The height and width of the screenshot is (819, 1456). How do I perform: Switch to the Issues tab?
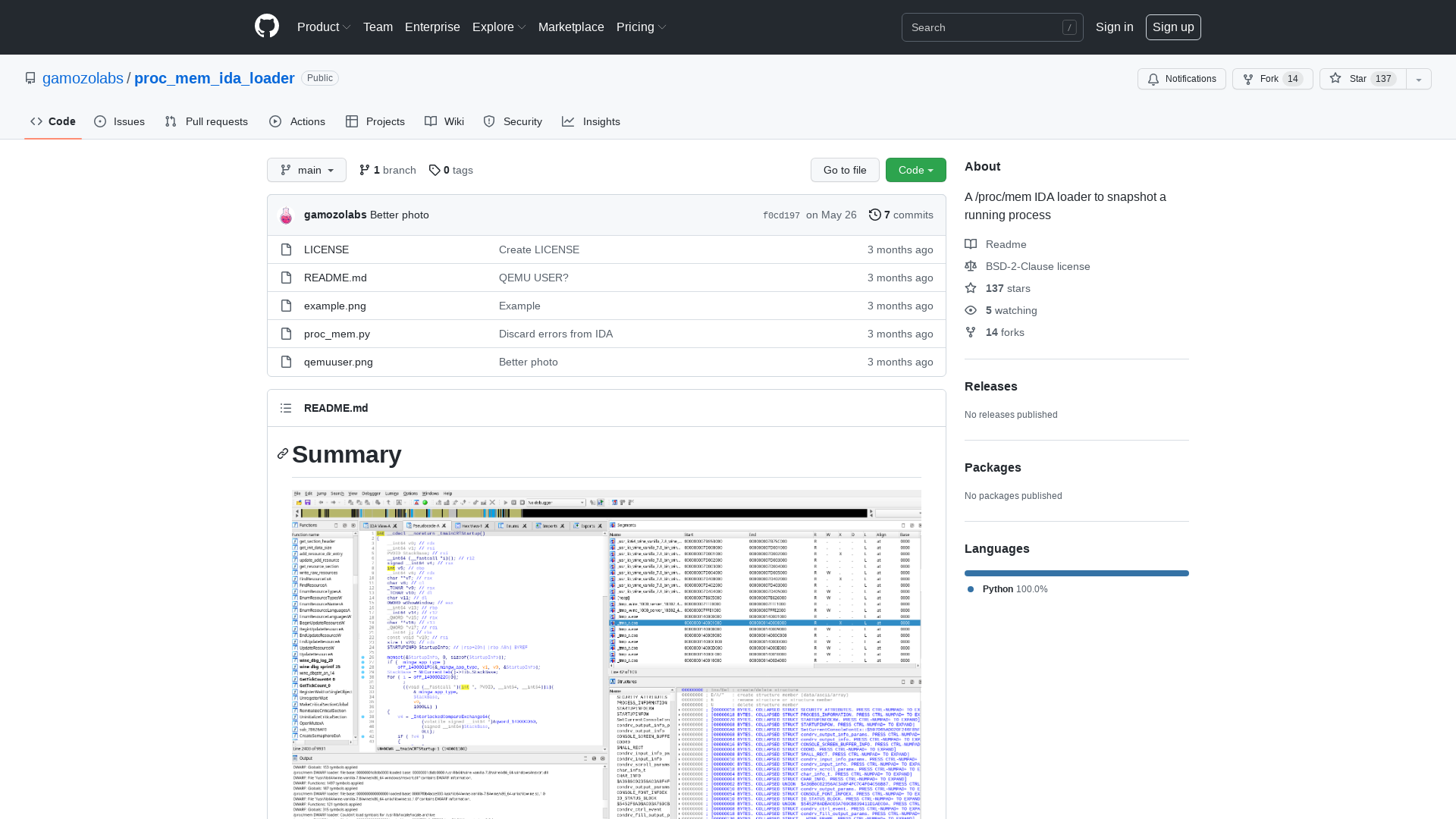(120, 121)
